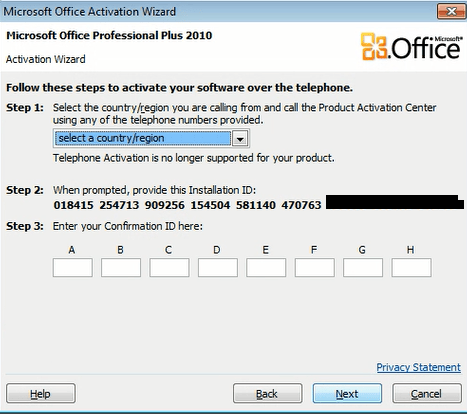The image size is (467, 414).
Task: Click the 'Microsoft Office Professional Plus 2010' heading
Action: [109, 35]
